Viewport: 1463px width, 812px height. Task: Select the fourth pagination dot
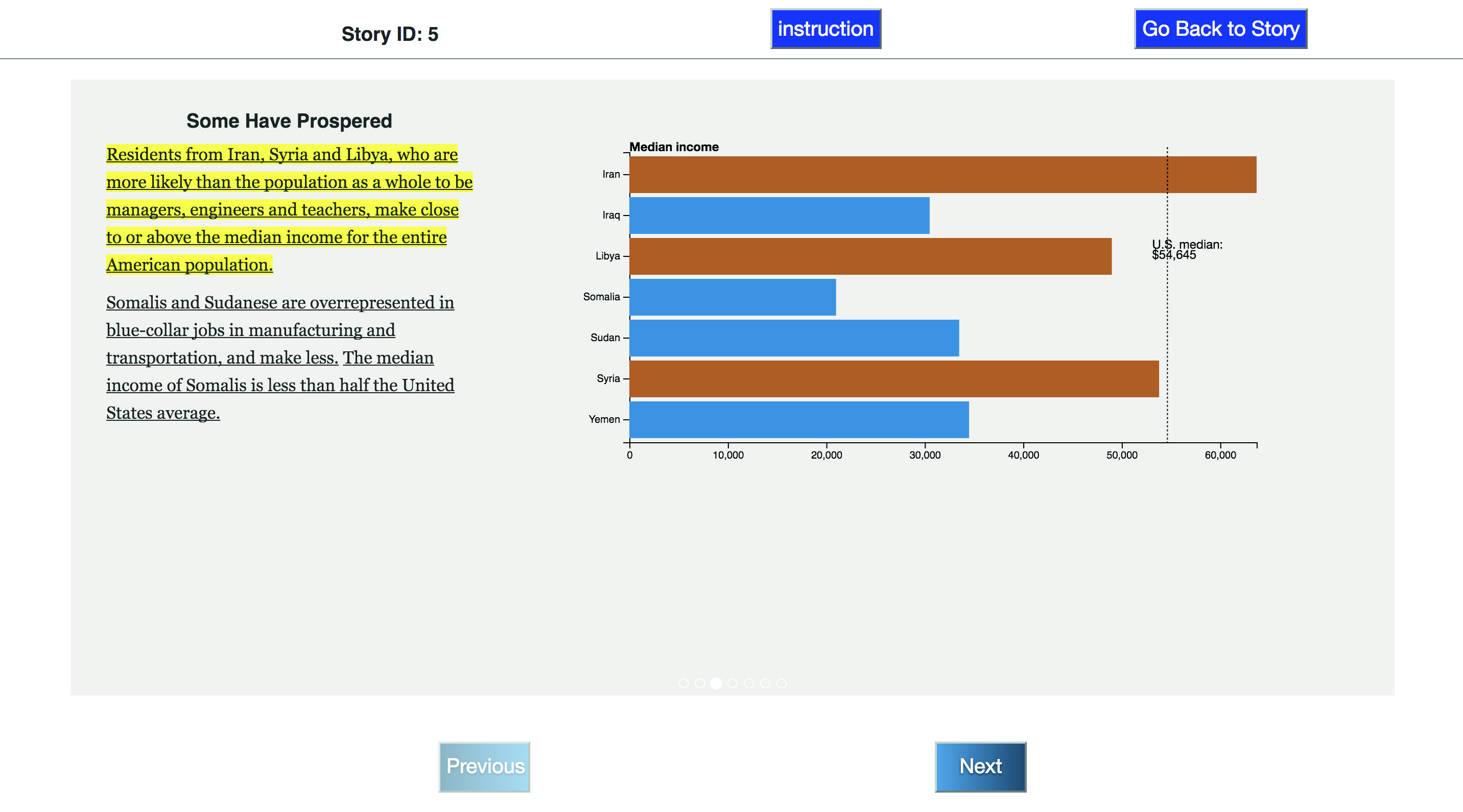(x=733, y=683)
